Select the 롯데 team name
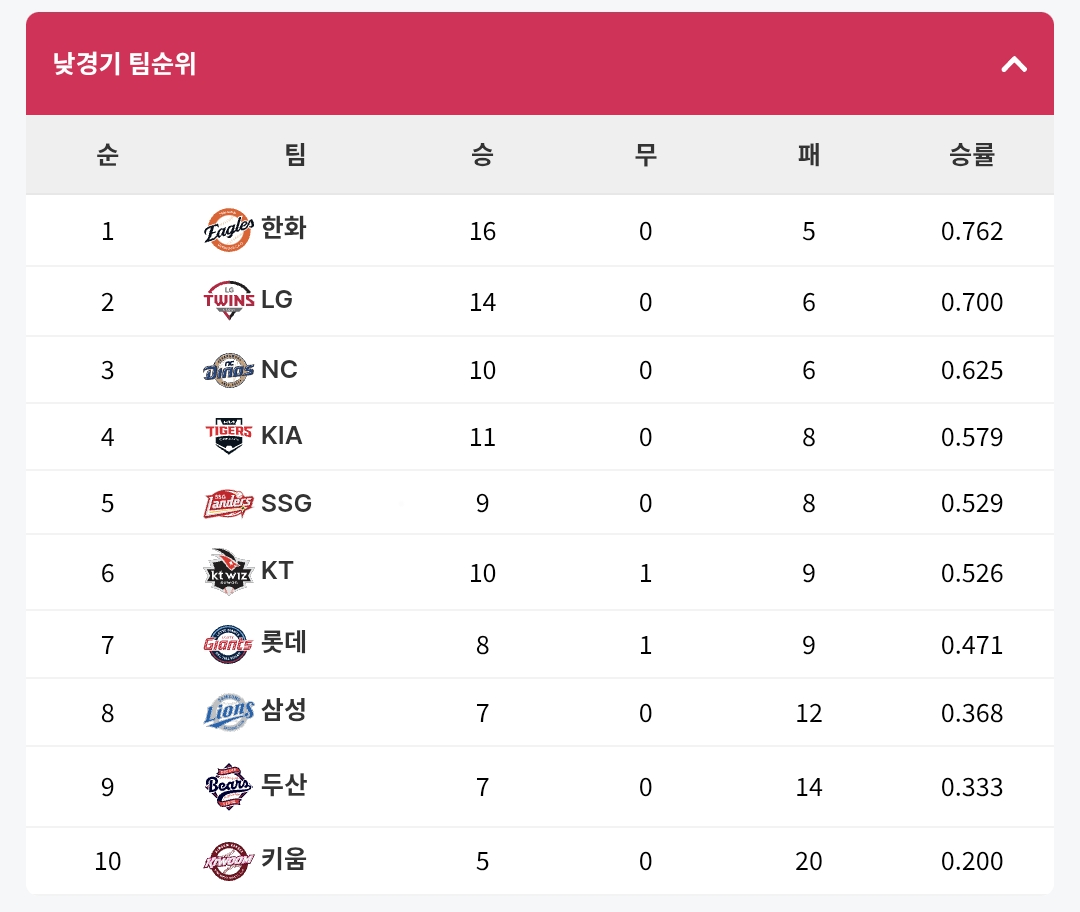 pyautogui.click(x=284, y=642)
